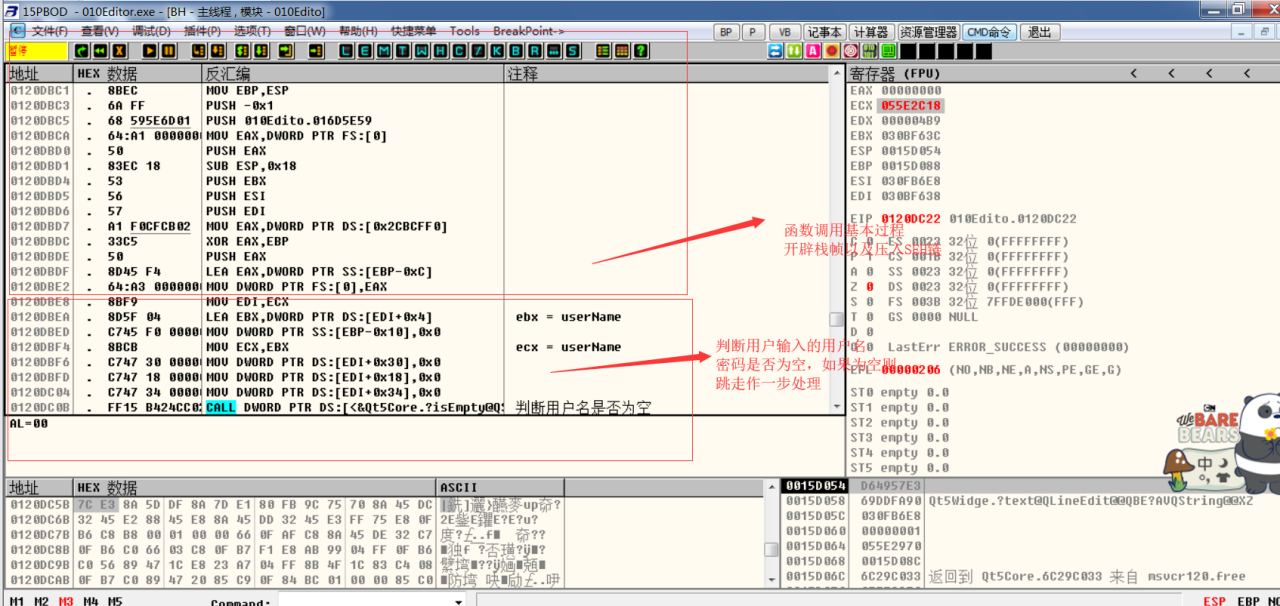Click the Pause execution toolbar icon
Image resolution: width=1280 pixels, height=606 pixels.
coord(168,51)
